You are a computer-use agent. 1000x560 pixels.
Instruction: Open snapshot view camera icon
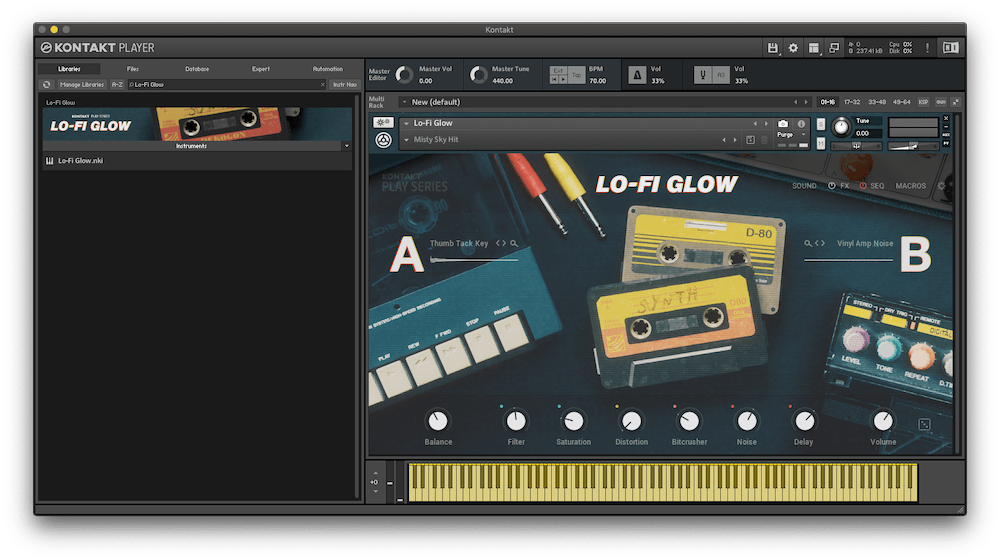tap(783, 124)
